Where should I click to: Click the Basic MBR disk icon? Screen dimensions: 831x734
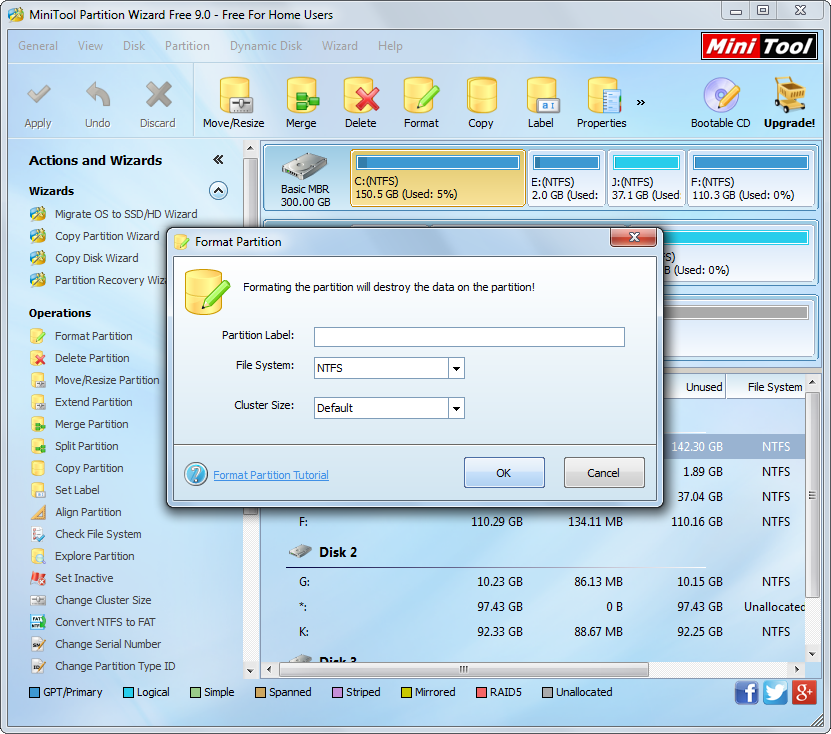(304, 165)
